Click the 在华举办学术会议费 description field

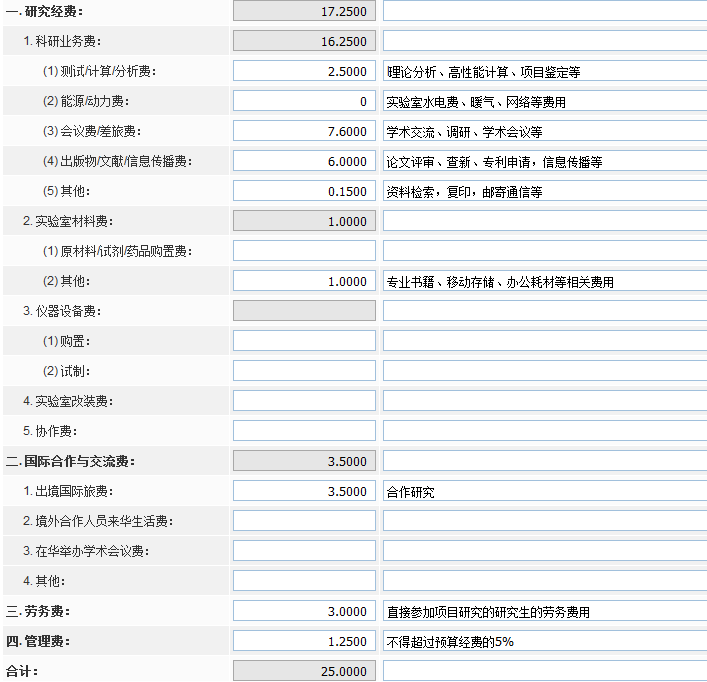(x=545, y=551)
